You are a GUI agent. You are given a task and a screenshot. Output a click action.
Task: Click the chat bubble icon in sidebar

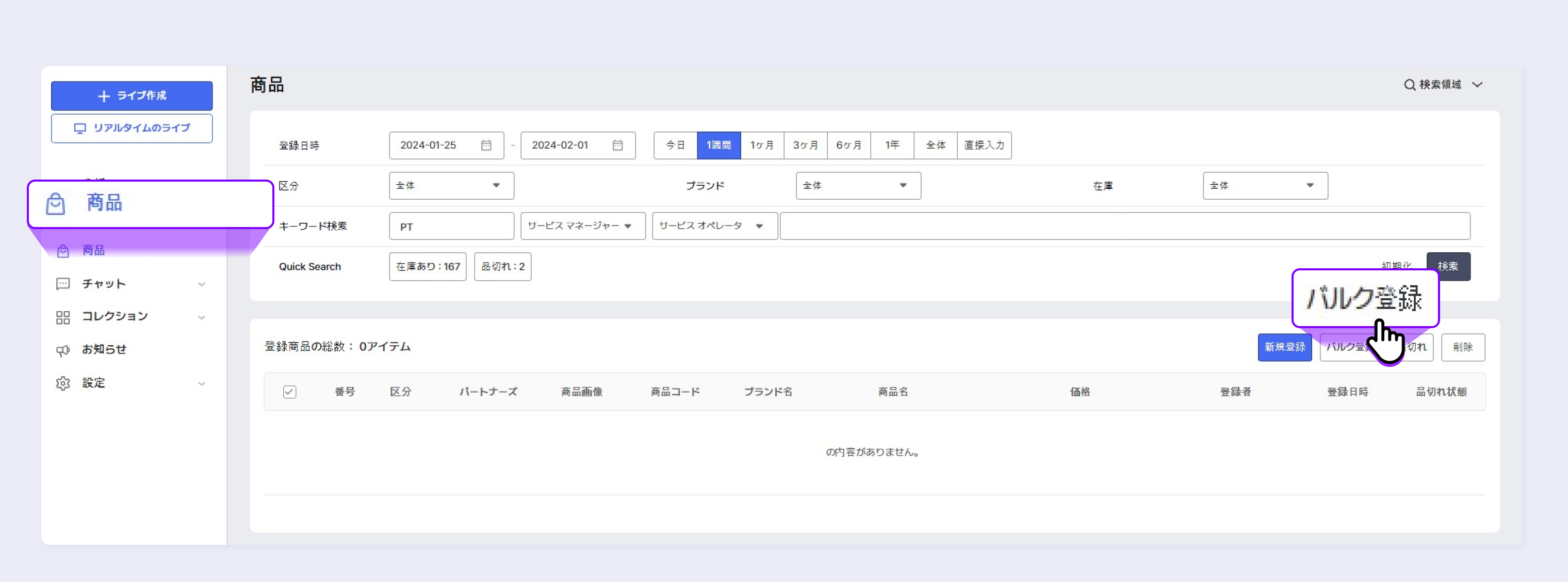click(x=63, y=284)
